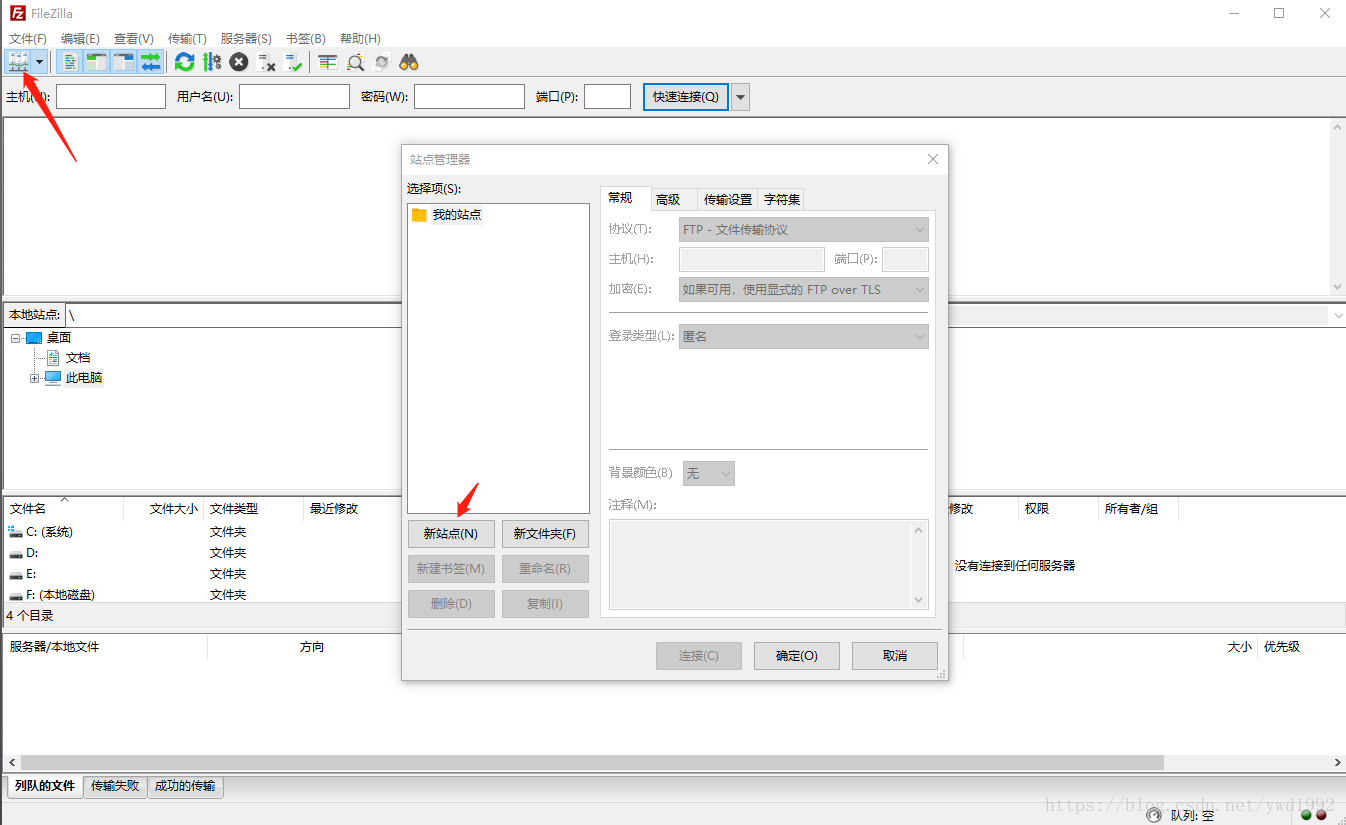Open the 协议(T) protocol dropdown

804,230
